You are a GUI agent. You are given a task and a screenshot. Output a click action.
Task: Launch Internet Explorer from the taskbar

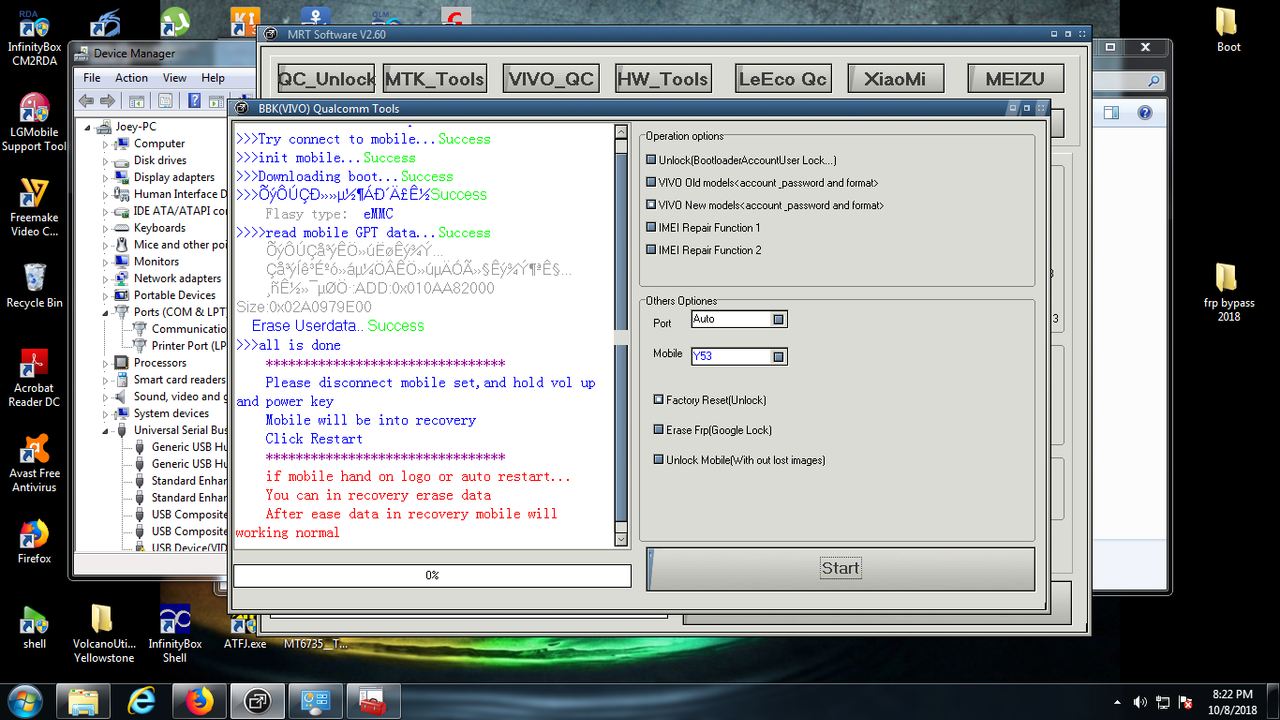tap(140, 700)
